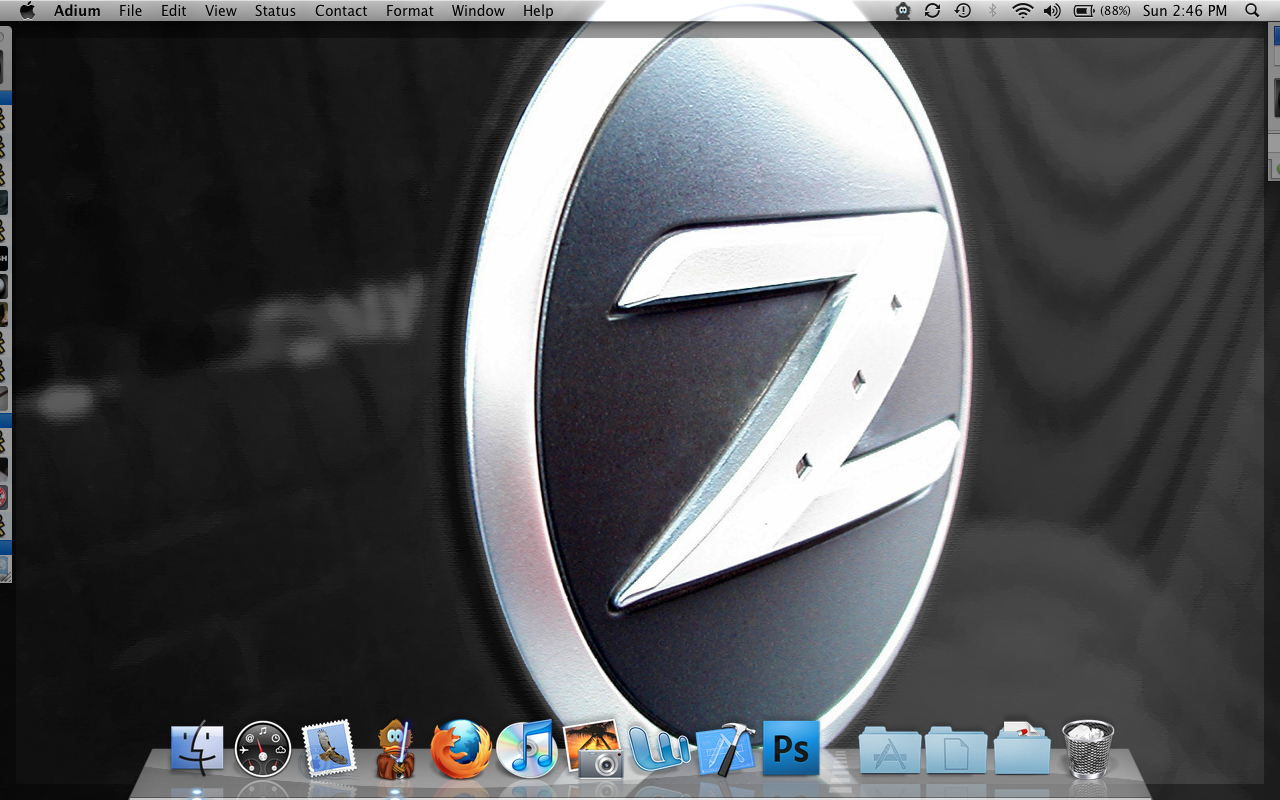Click the Sun 2:46 PM clock
The width and height of the screenshot is (1280, 800).
[x=1185, y=11]
